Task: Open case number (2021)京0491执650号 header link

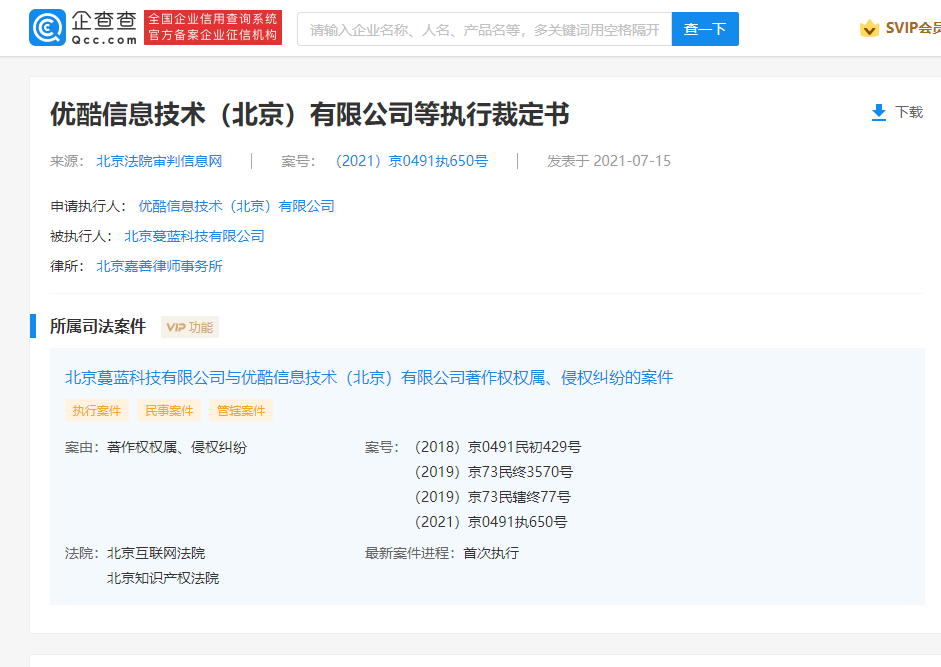Action: pyautogui.click(x=411, y=161)
